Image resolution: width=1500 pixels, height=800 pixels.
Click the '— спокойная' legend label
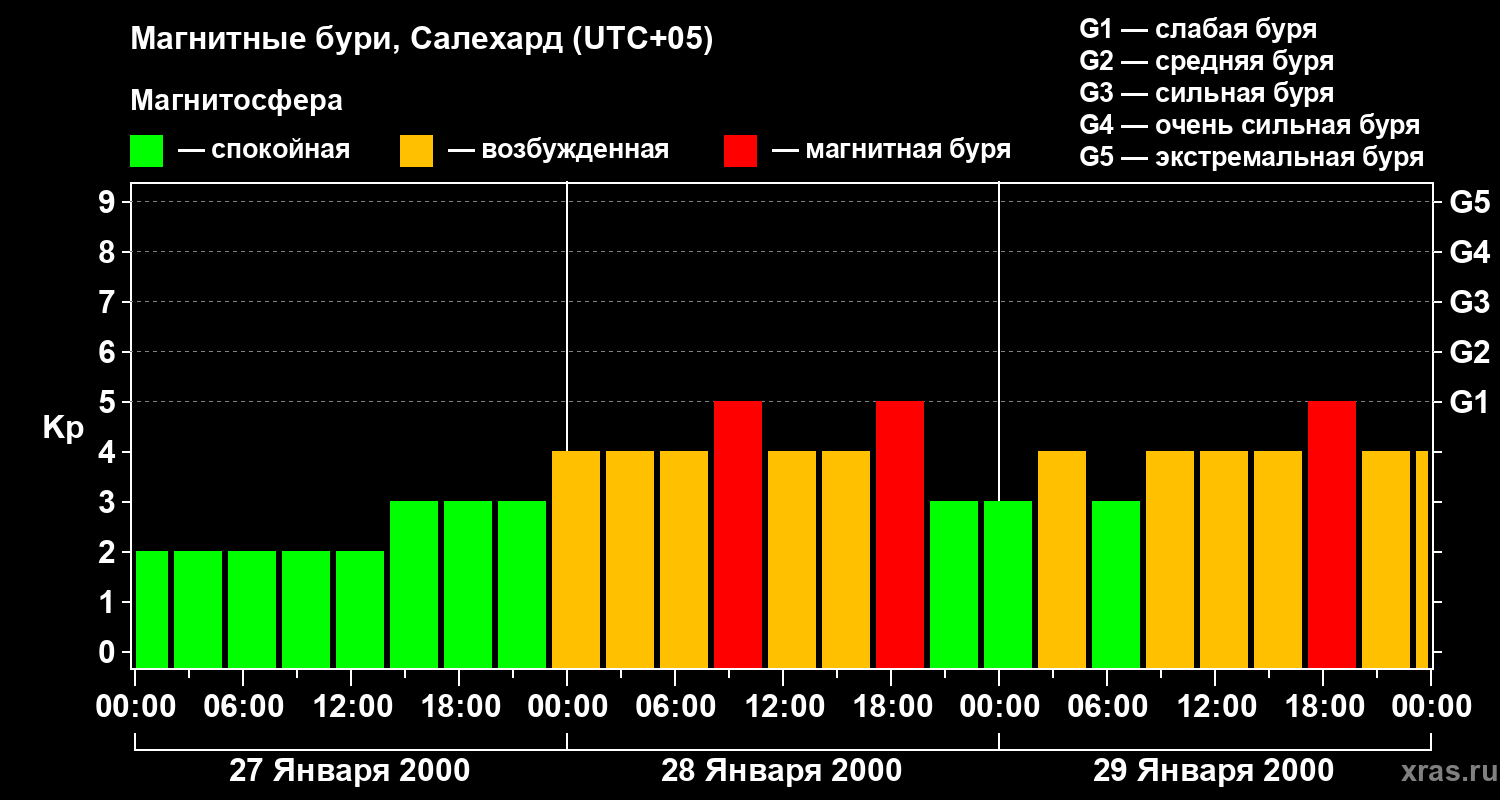pos(264,151)
